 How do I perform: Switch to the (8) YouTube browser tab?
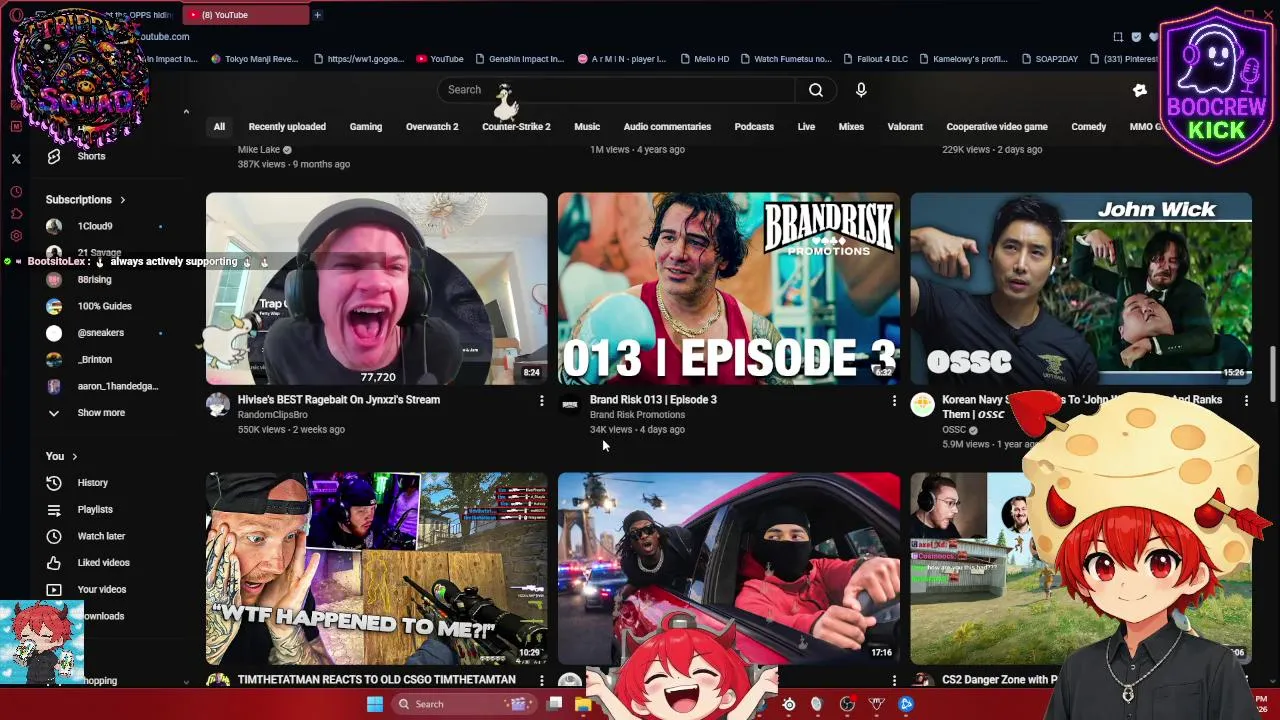tap(245, 15)
